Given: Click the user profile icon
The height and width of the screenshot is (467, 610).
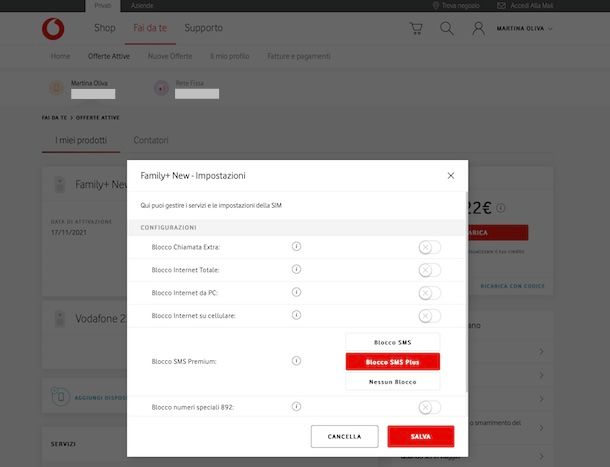Looking at the screenshot, I should [478, 29].
